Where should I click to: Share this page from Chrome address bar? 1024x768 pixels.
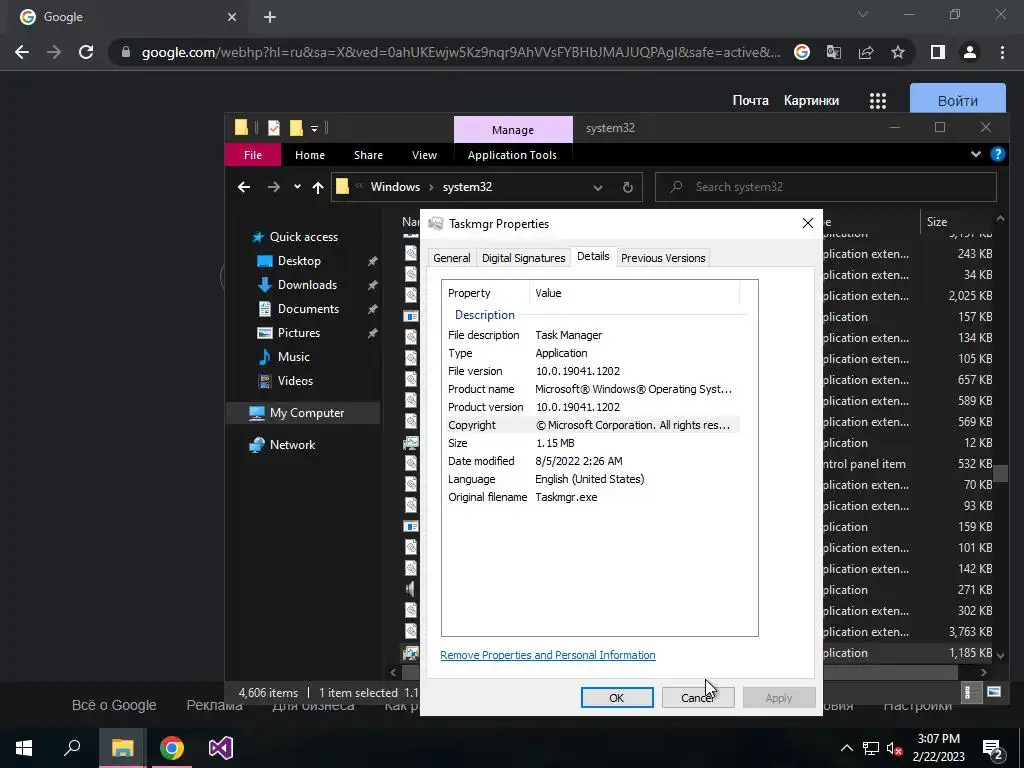coord(866,52)
